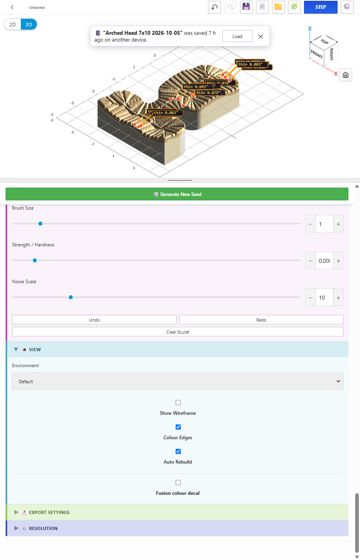The height and width of the screenshot is (560, 360).
Task: Increase Brush Size with plus button
Action: [x=338, y=224]
